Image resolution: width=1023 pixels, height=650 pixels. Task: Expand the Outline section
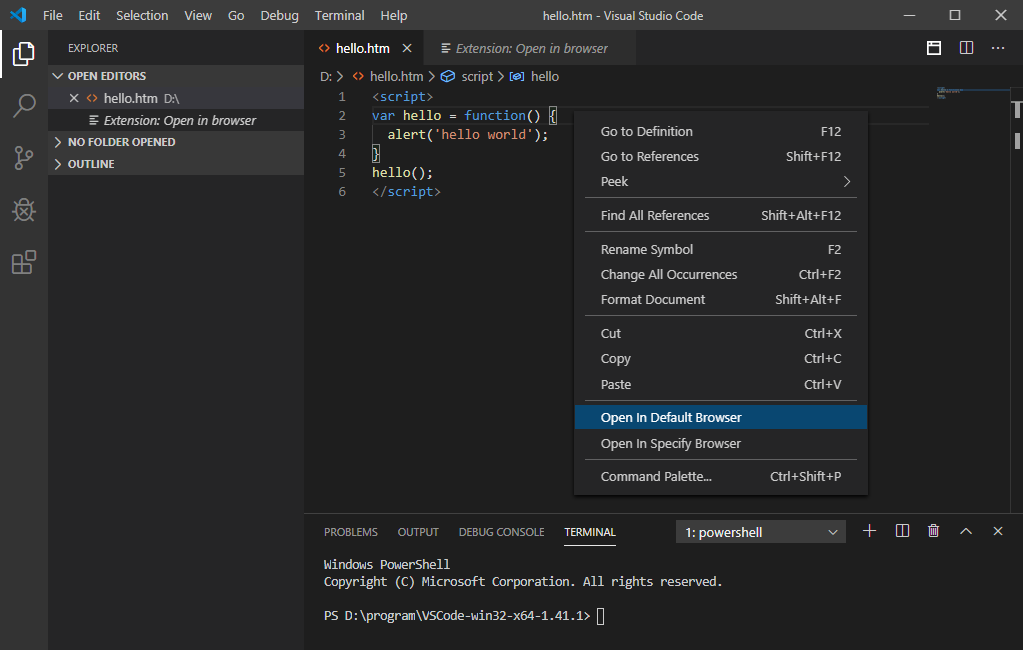[91, 164]
